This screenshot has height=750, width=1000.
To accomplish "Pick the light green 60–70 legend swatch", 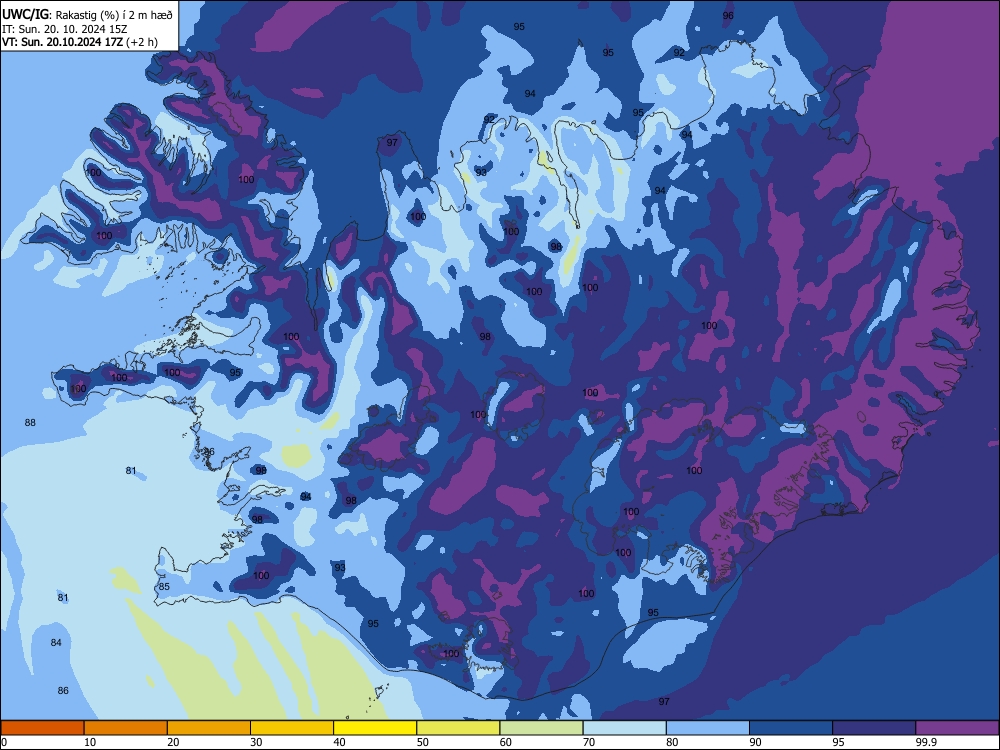I will 541,728.
